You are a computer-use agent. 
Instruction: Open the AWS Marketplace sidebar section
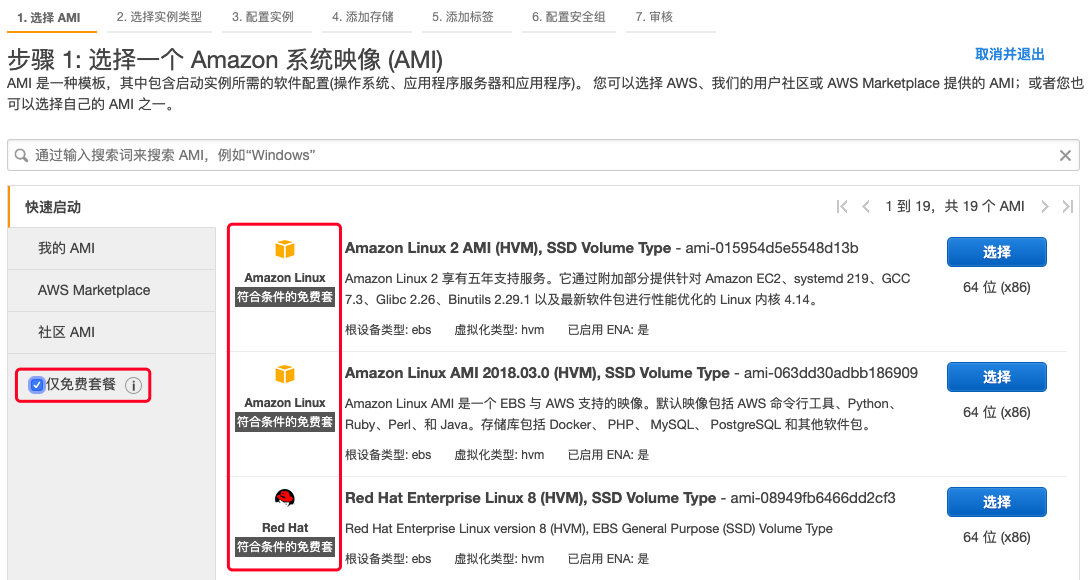[112, 290]
